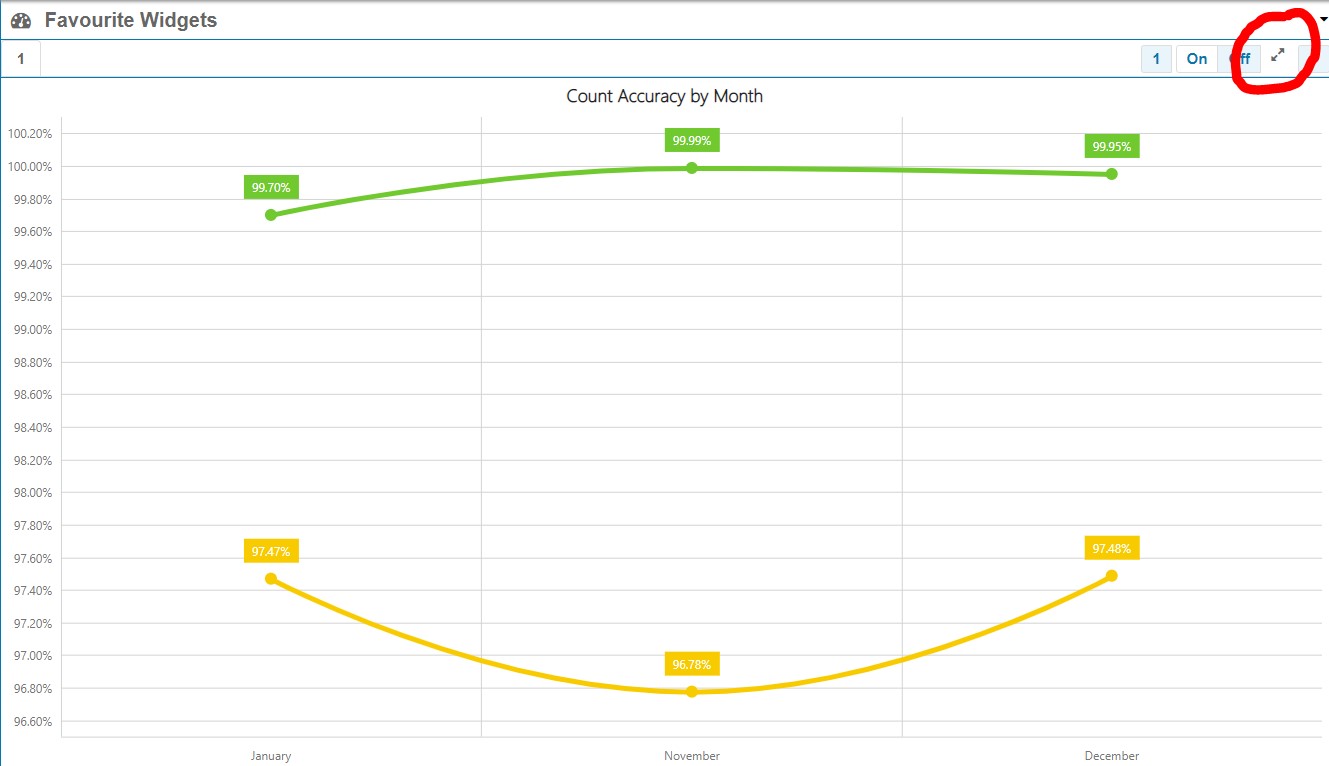Click the fullscreen expand arrows icon

(1277, 57)
